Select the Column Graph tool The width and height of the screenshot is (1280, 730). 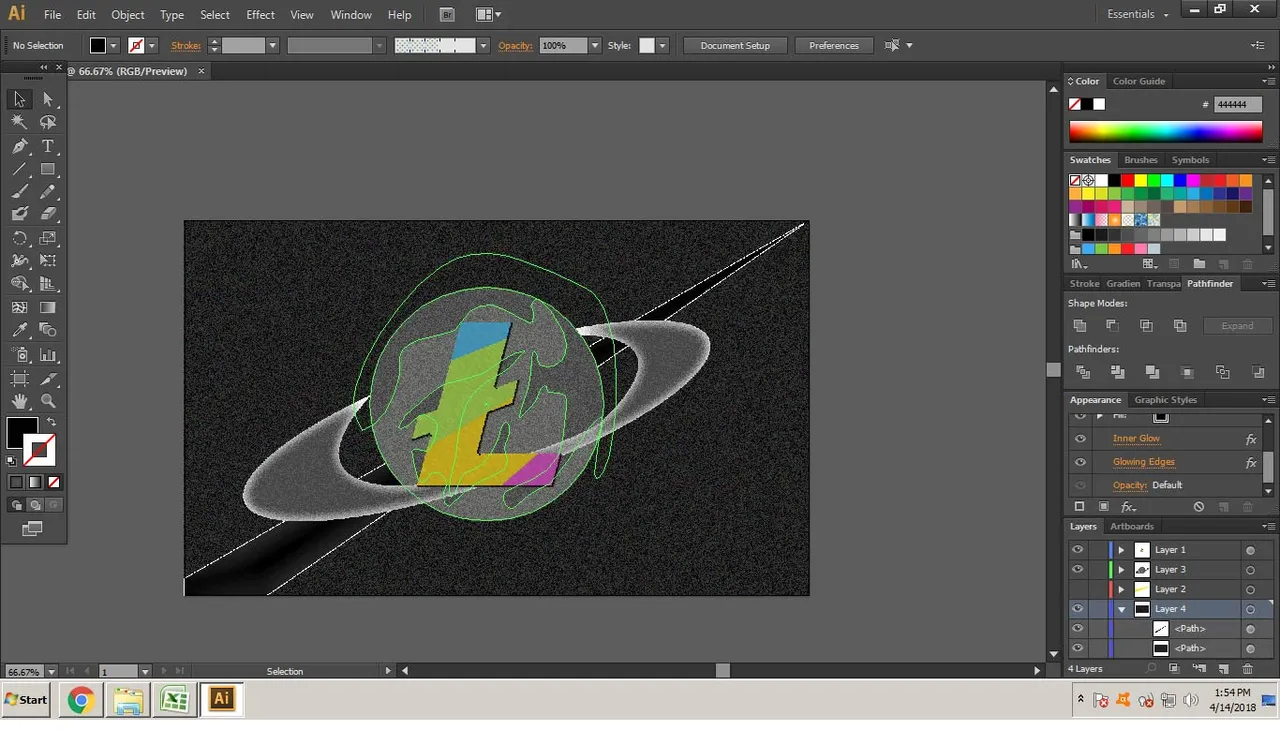click(x=48, y=355)
